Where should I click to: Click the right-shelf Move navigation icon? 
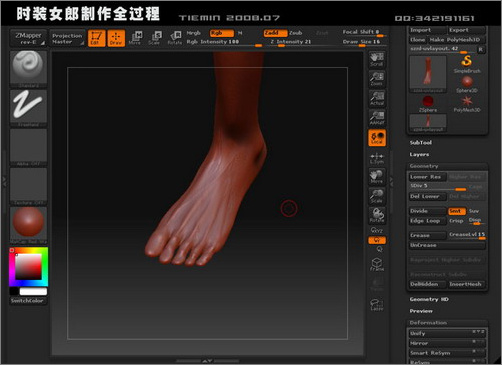tap(377, 177)
